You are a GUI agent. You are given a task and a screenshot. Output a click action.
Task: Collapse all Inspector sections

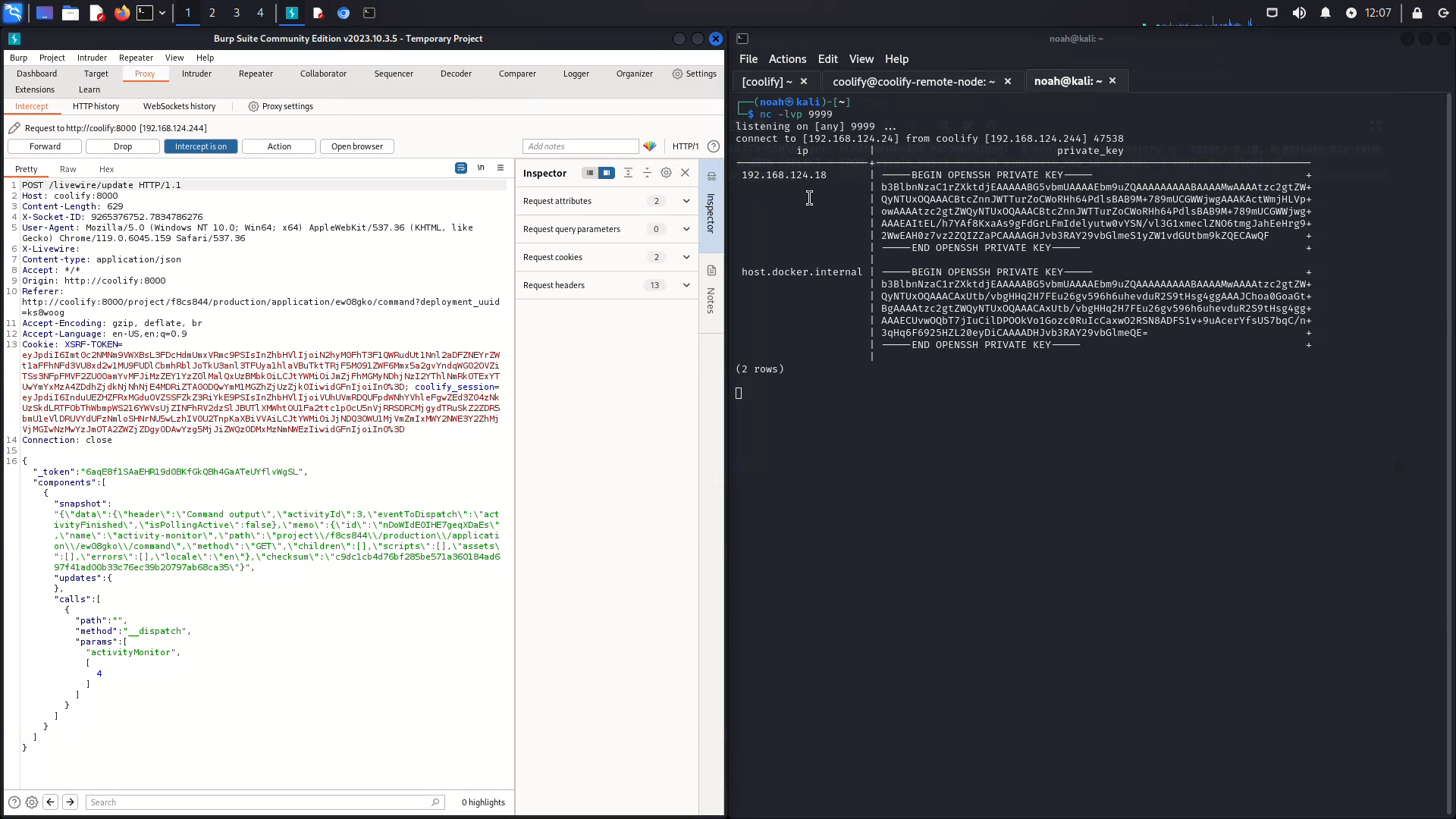tap(647, 173)
